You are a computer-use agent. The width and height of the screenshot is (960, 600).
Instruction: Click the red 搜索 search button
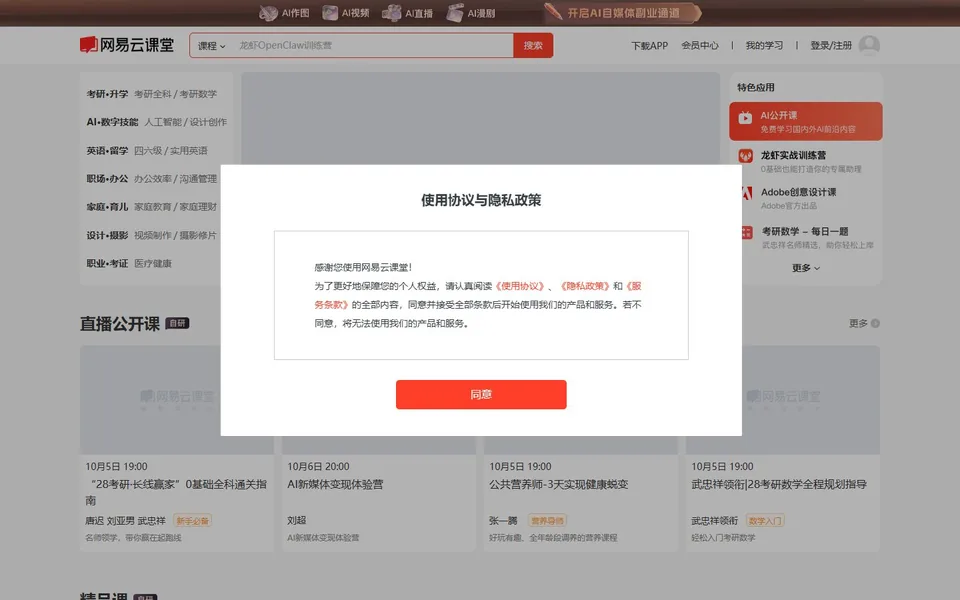point(533,45)
